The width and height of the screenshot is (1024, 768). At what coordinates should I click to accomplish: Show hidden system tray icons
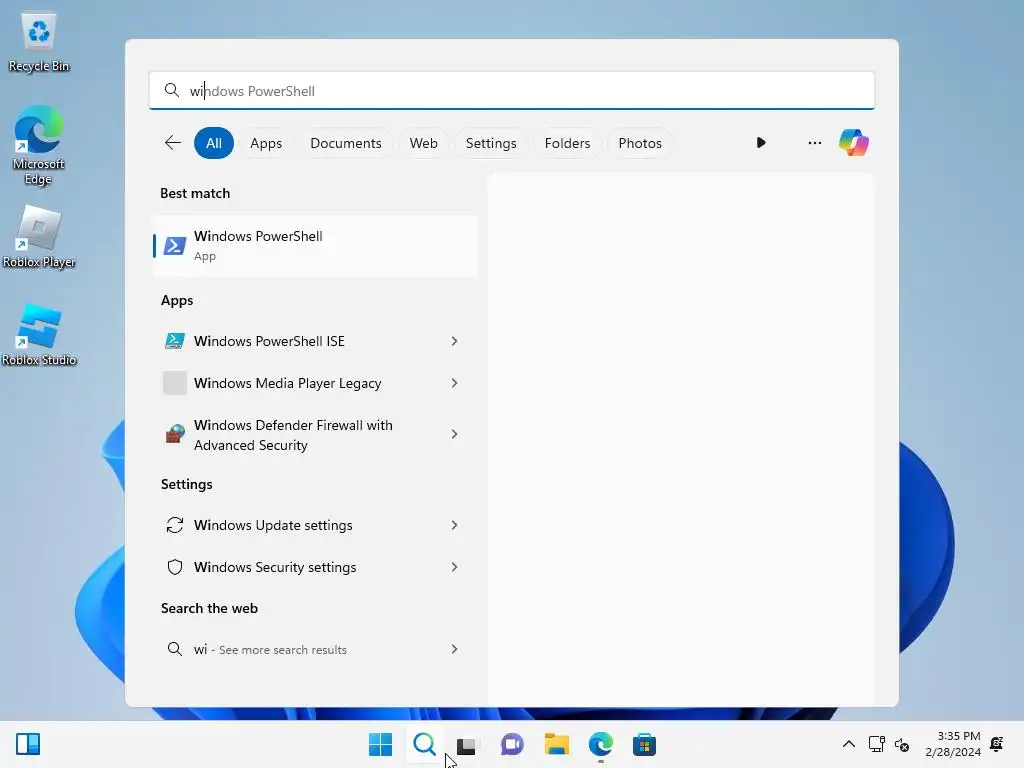[x=848, y=744]
